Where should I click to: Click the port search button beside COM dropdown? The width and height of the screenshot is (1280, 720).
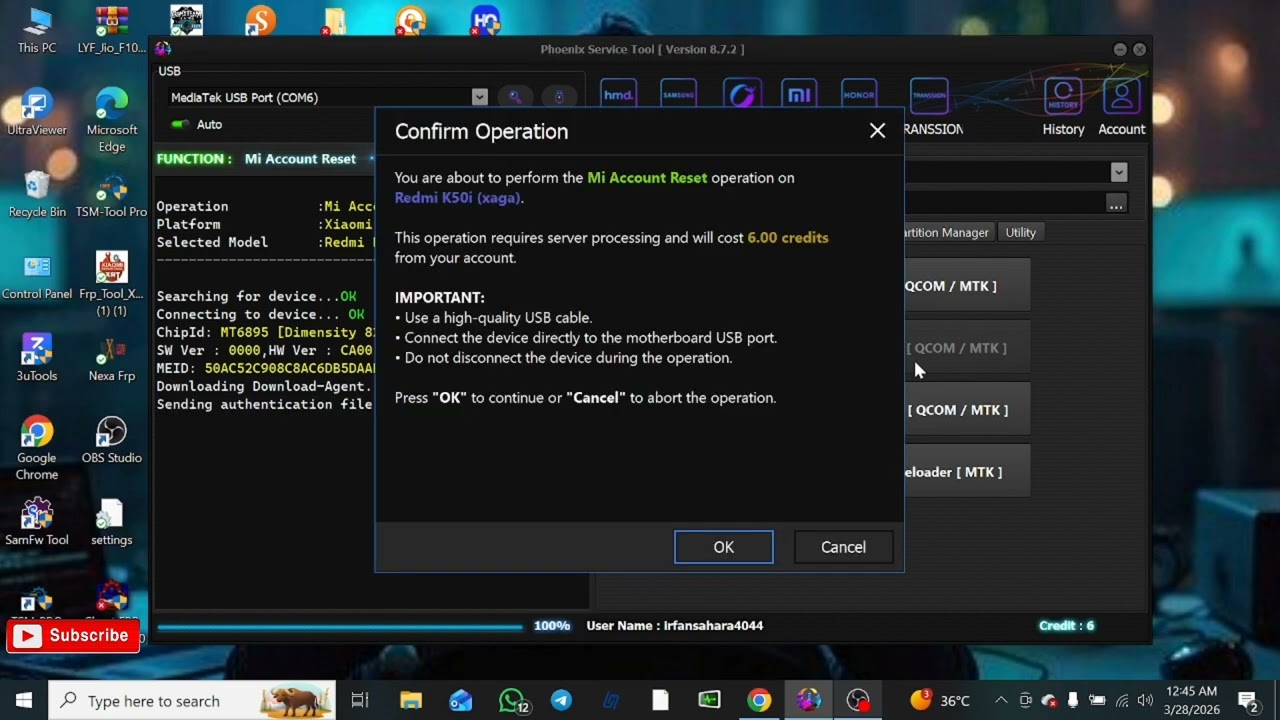tap(515, 97)
